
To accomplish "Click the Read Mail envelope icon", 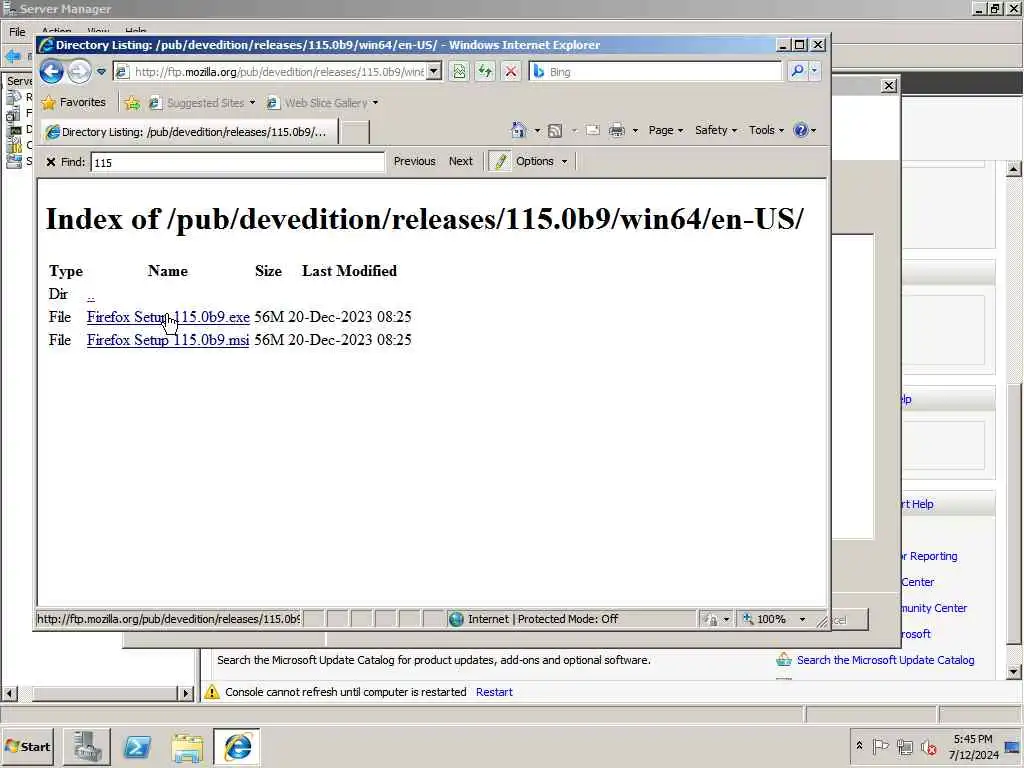I will 593,131.
